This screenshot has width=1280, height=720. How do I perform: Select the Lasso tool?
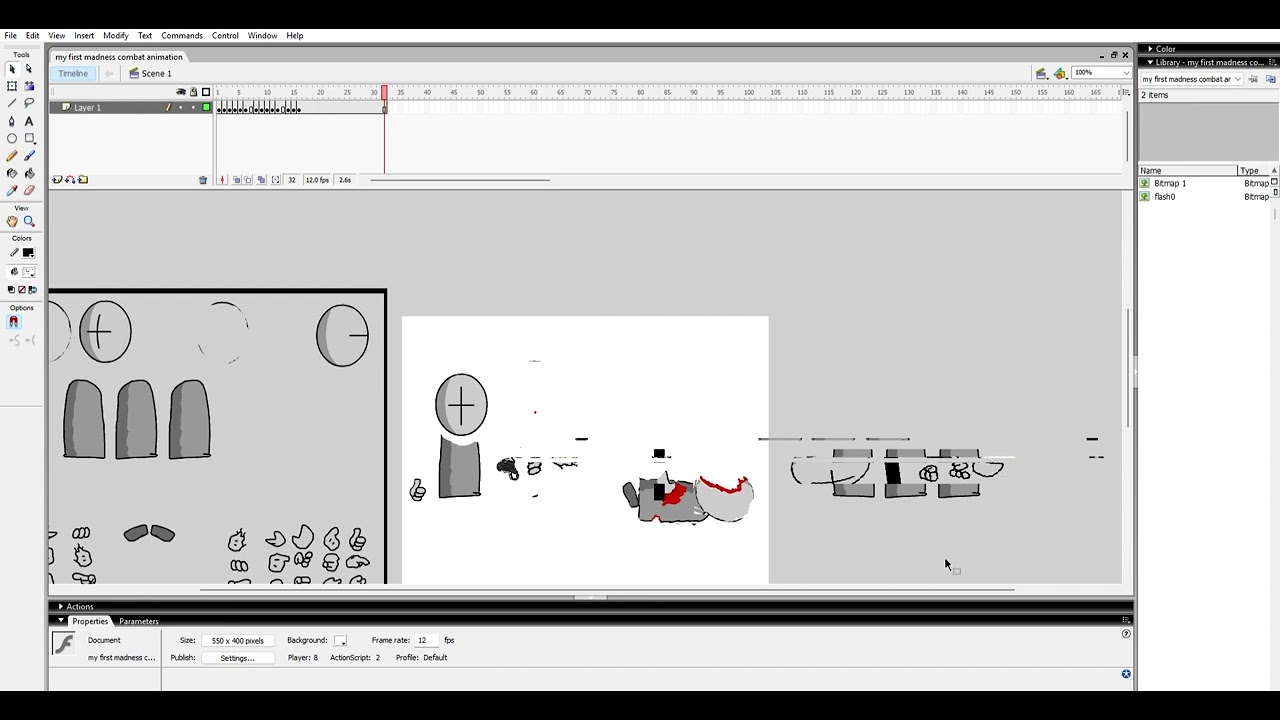pos(29,103)
